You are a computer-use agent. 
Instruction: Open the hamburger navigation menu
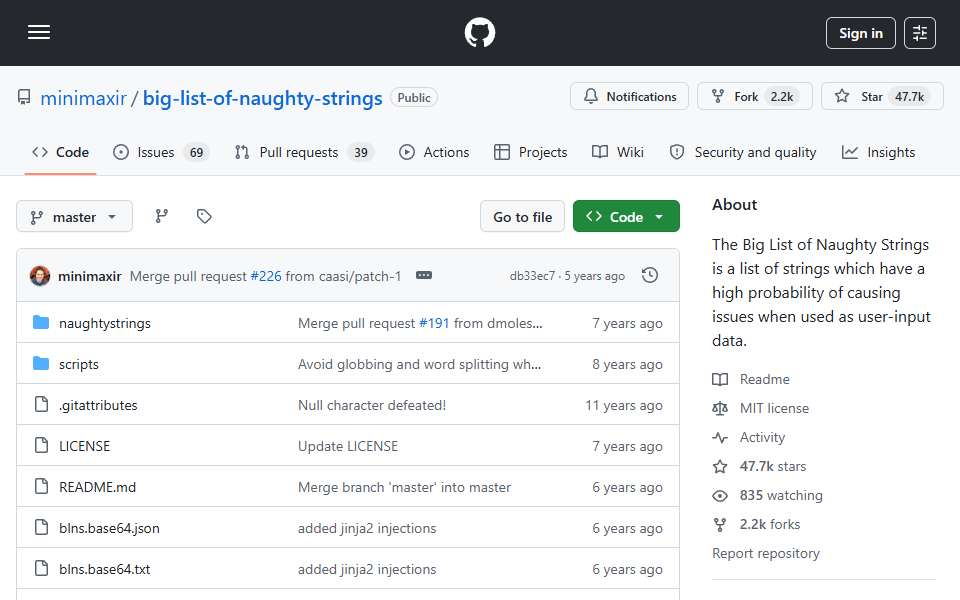[x=39, y=32]
